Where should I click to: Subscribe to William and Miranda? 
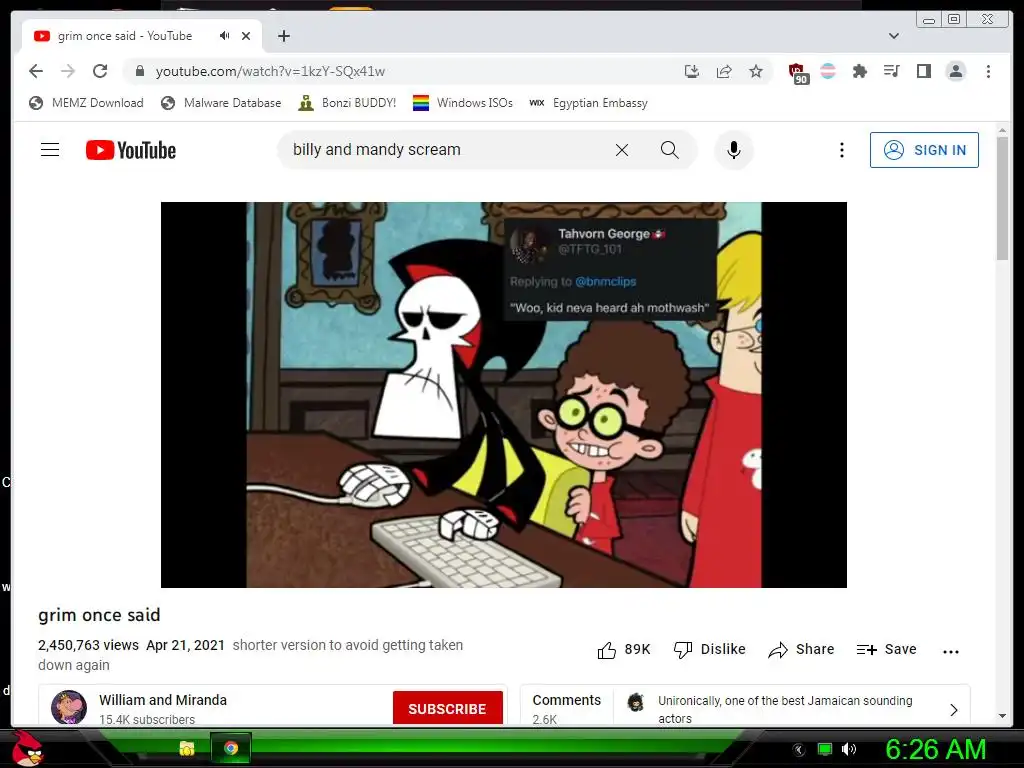coord(447,708)
